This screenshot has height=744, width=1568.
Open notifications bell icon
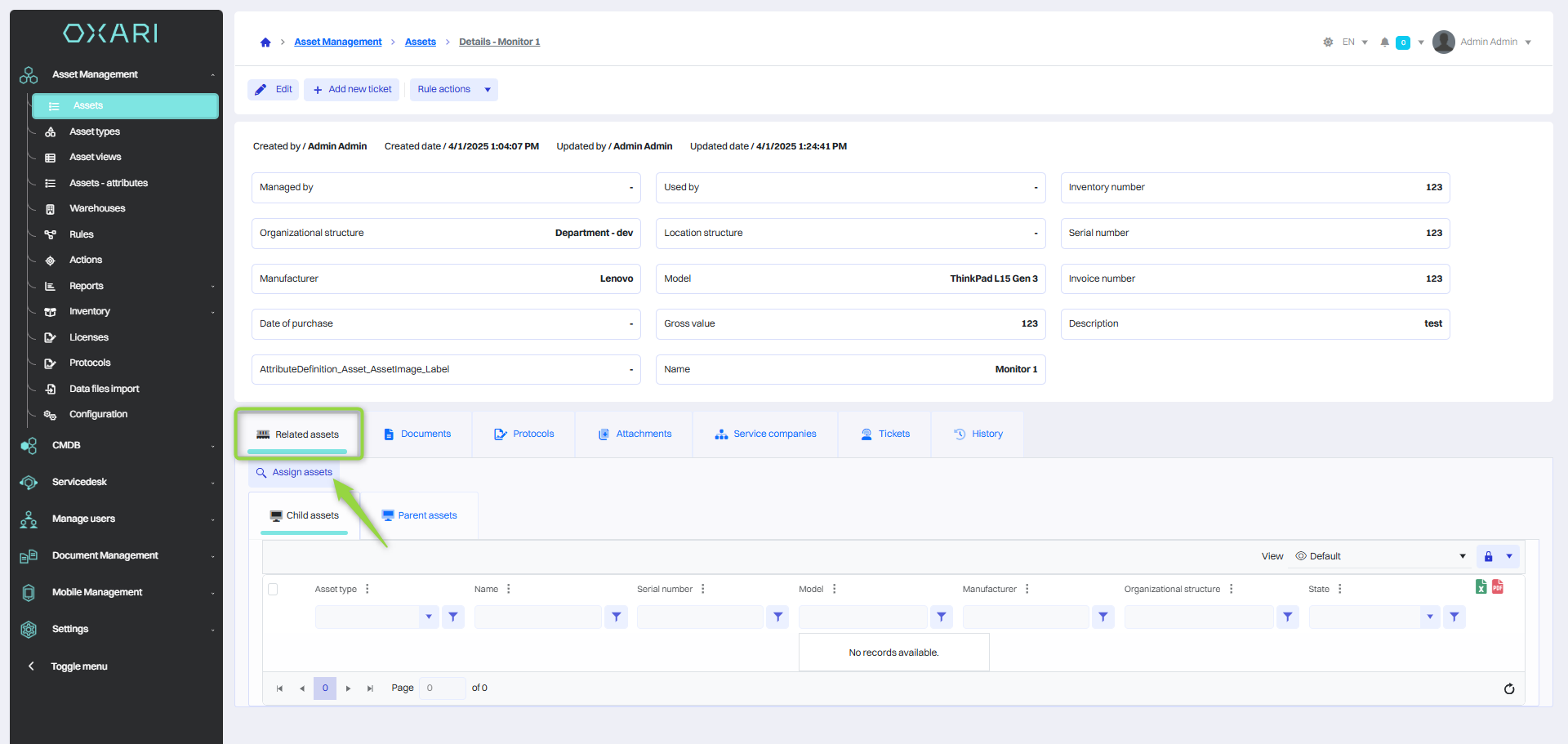(x=1384, y=42)
